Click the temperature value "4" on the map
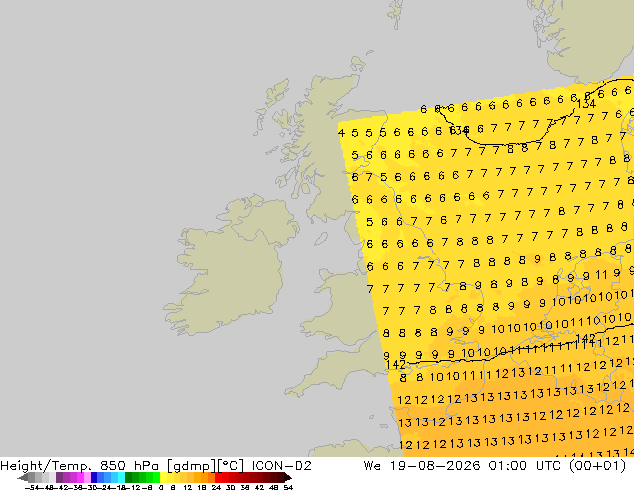Viewport: 634px width, 490px height. point(342,133)
